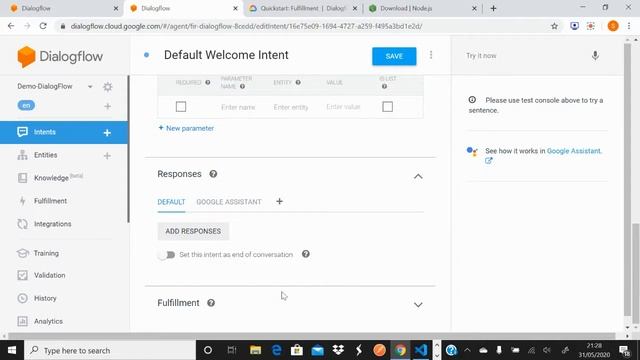This screenshot has height=360, width=640.
Task: Open help for Responses section
Action: (213, 174)
